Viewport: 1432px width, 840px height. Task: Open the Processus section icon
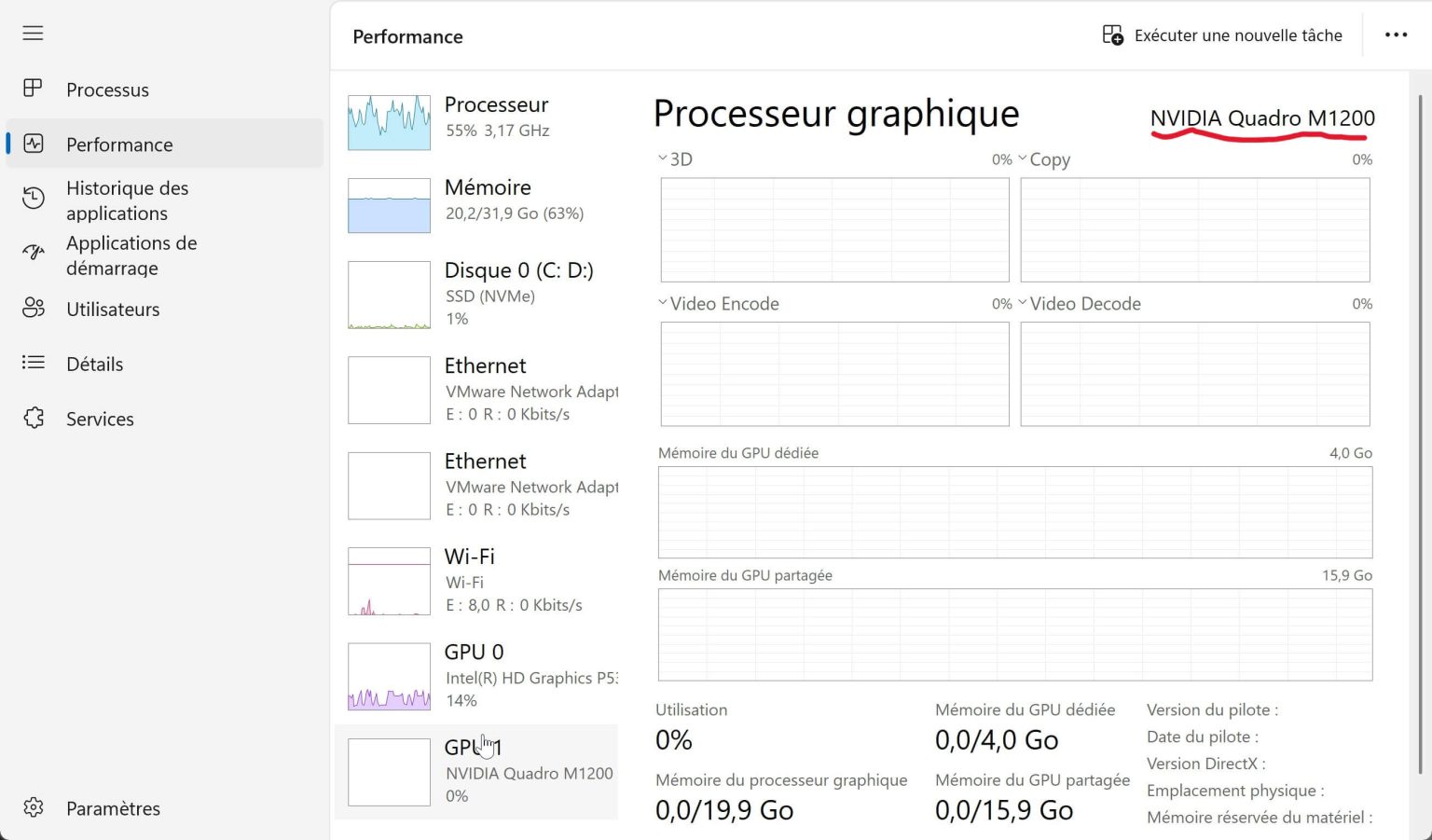[34, 89]
